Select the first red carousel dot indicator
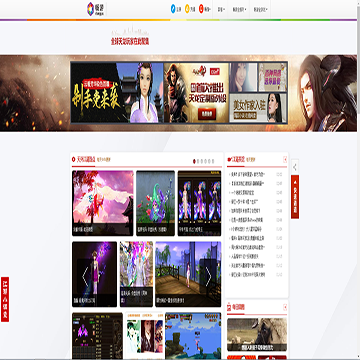This screenshot has height=360, width=360. point(194,161)
